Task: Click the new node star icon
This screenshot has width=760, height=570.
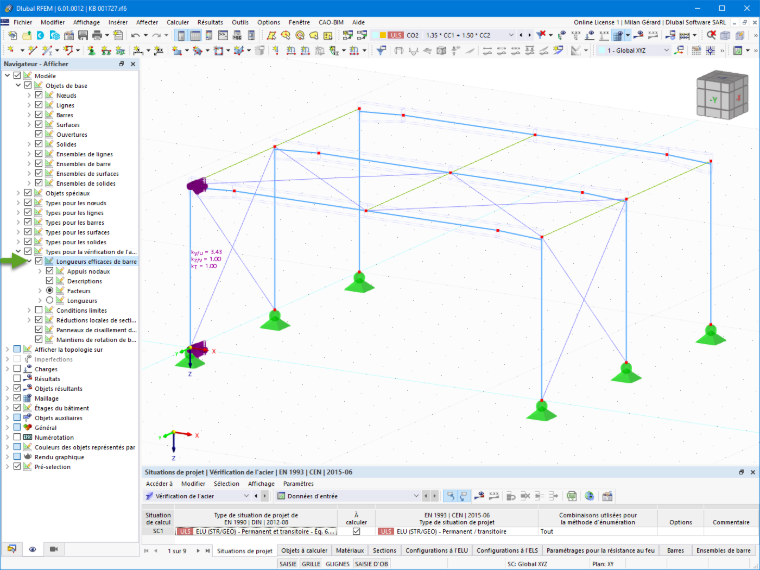Action: point(9,50)
